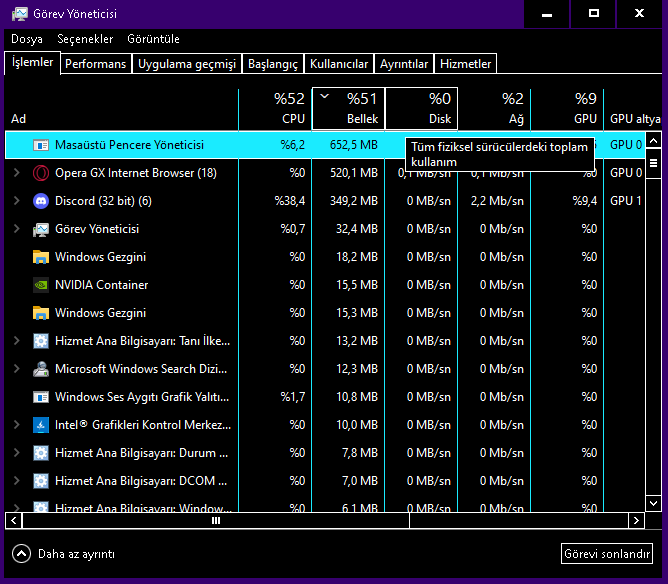Click the Görevi sonlandır button
Viewport: 668px width, 584px height.
tap(607, 553)
